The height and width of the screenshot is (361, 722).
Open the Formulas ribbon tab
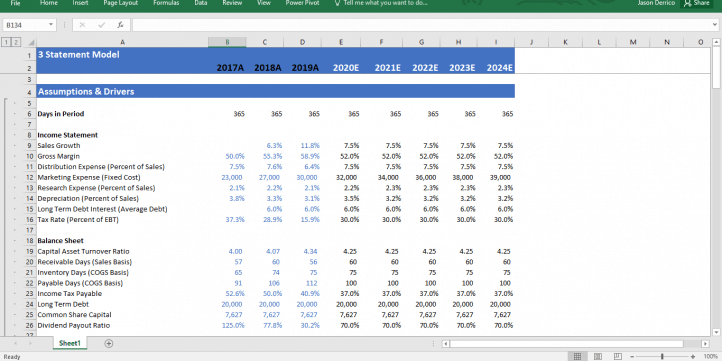(166, 3)
